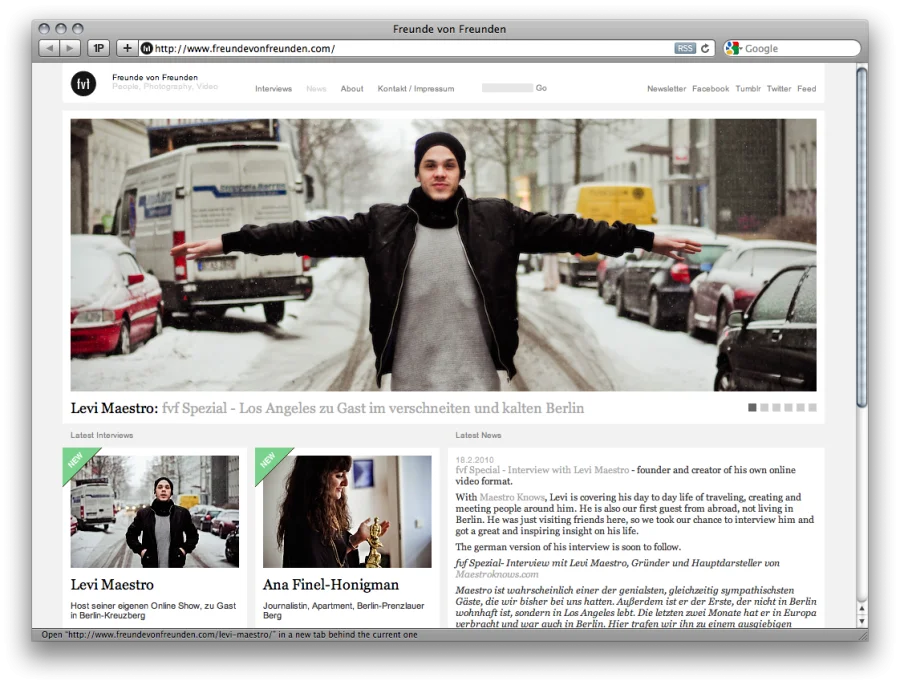900x685 pixels.
Task: Click the site search input field
Action: coord(507,88)
